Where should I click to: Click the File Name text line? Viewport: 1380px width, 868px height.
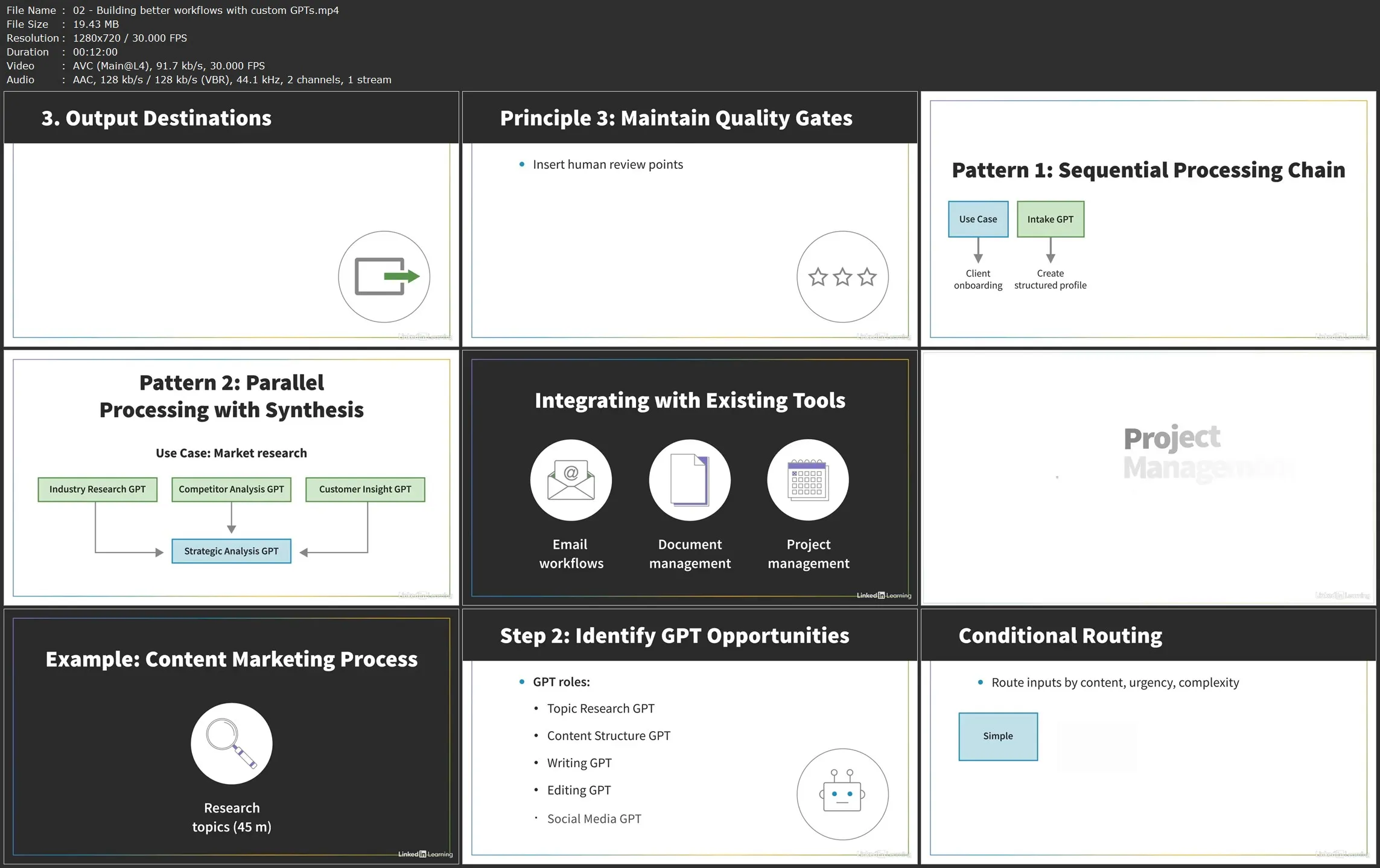[x=173, y=10]
